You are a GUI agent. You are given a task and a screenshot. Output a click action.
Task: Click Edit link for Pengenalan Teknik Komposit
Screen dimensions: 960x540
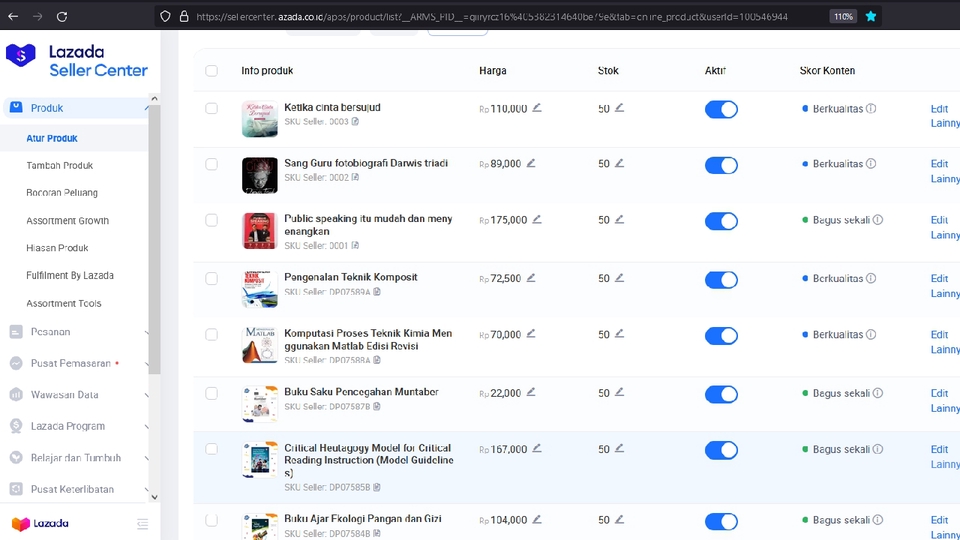939,279
